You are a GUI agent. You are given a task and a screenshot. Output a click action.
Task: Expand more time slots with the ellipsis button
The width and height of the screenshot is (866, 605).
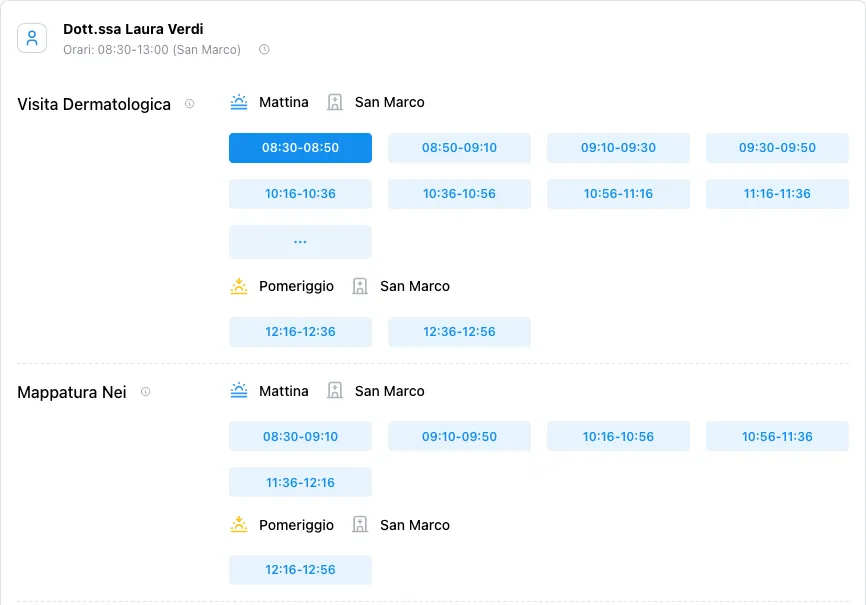tap(300, 242)
